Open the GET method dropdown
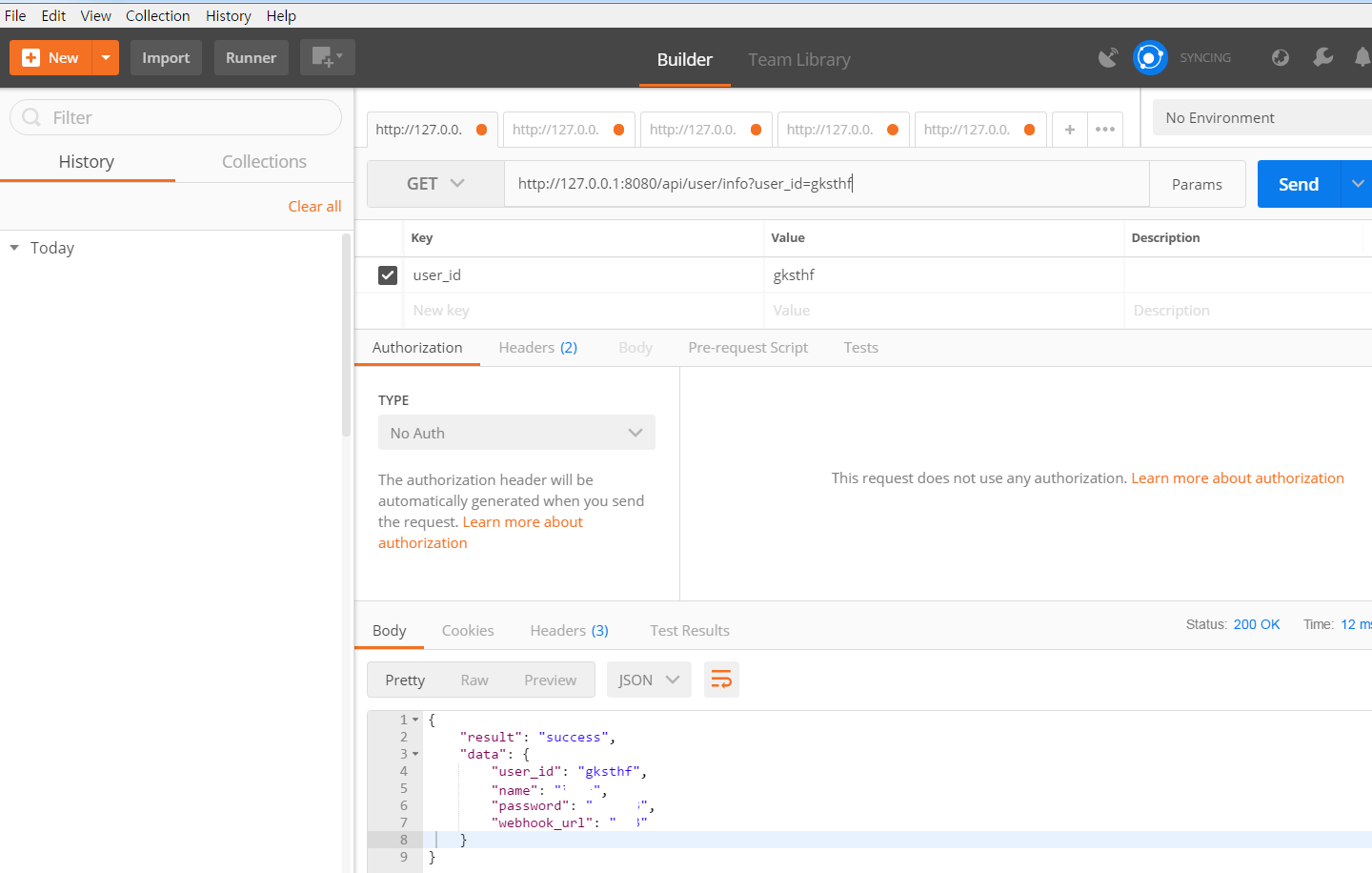 (x=435, y=183)
